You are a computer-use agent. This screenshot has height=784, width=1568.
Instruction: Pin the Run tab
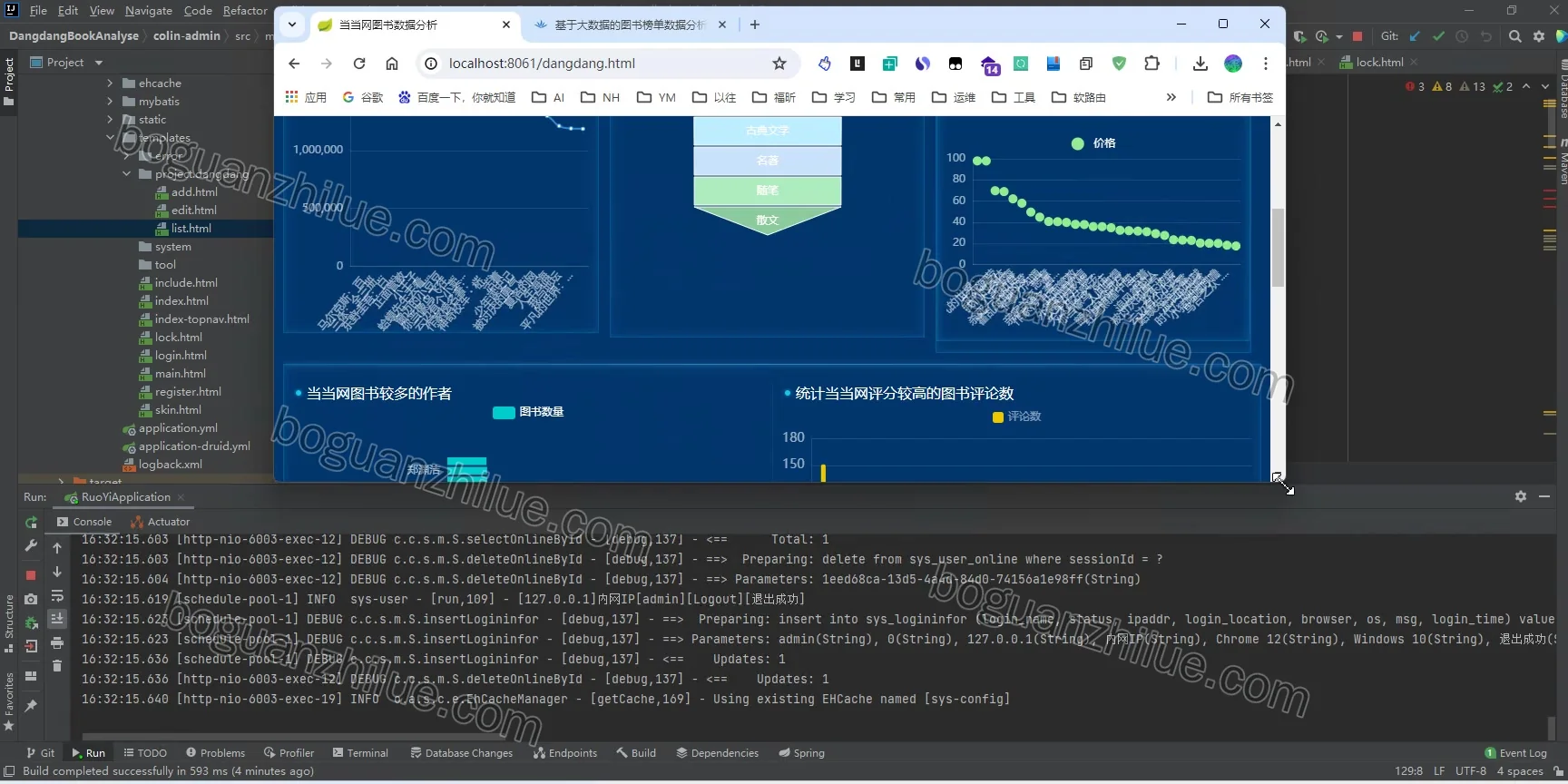pos(31,706)
